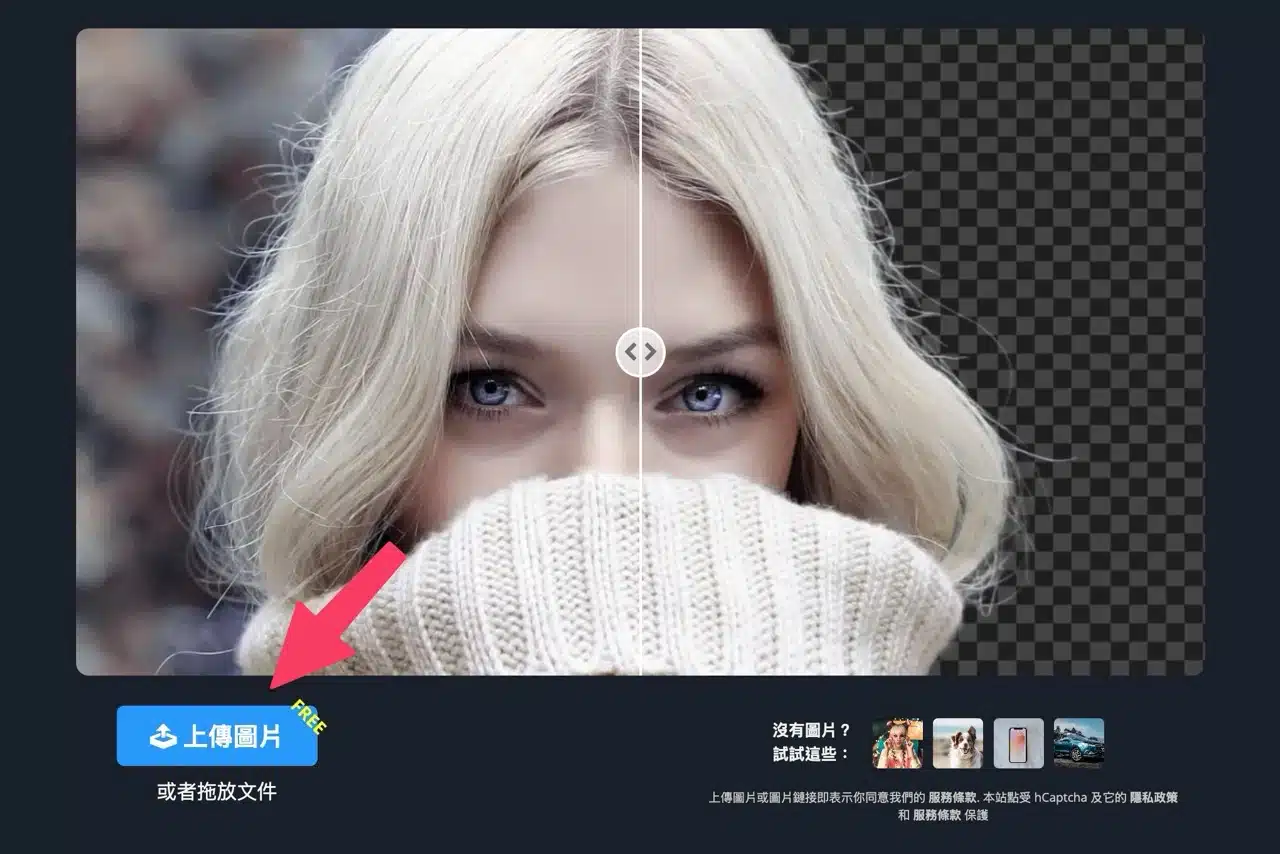Click the blurred original background in the preview
Image resolution: width=1280 pixels, height=854 pixels.
coord(140,300)
